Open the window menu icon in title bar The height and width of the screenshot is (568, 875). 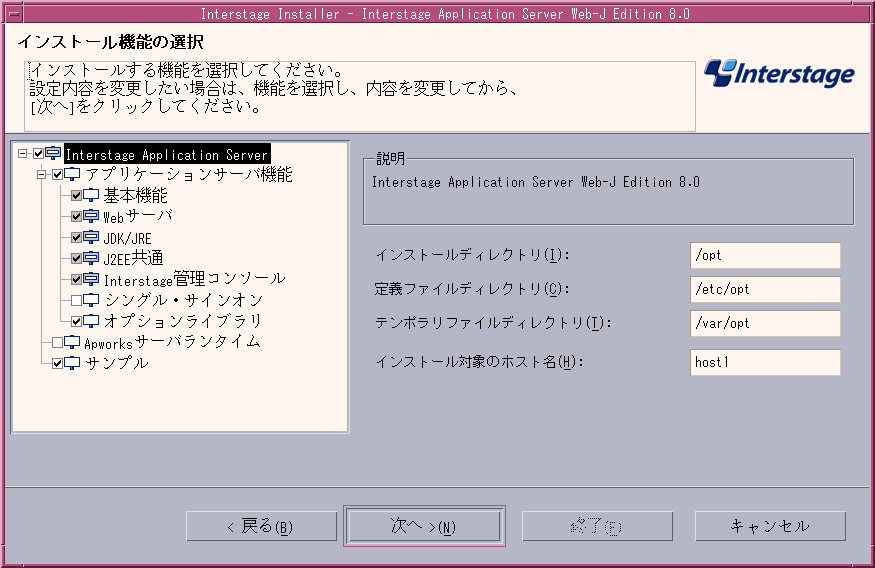coord(14,14)
